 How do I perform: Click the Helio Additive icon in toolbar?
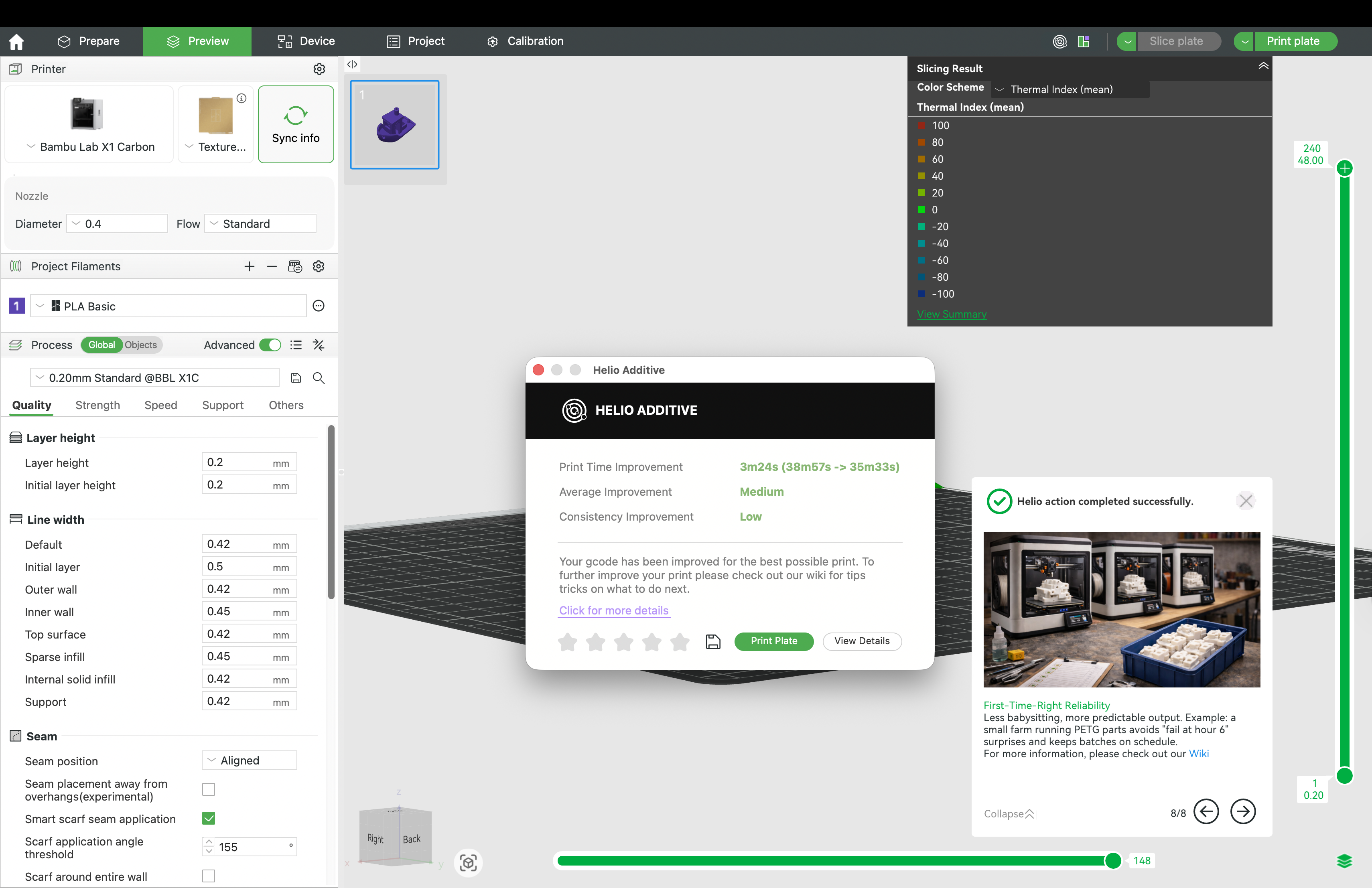click(x=1059, y=41)
